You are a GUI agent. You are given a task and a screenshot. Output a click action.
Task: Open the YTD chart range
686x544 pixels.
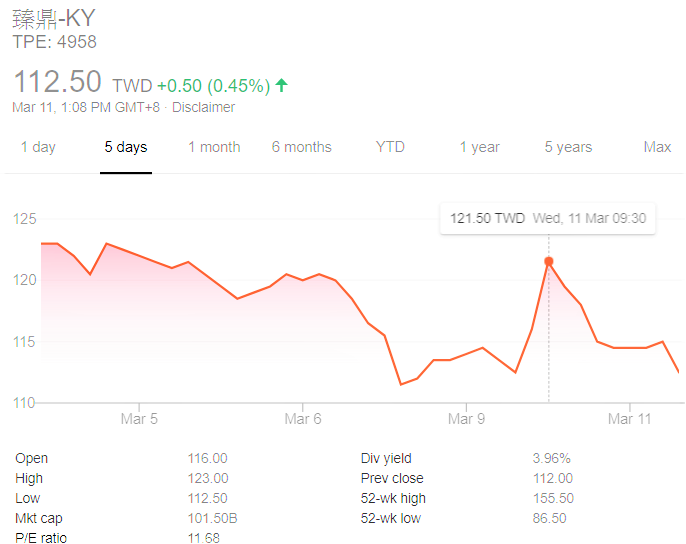point(390,147)
